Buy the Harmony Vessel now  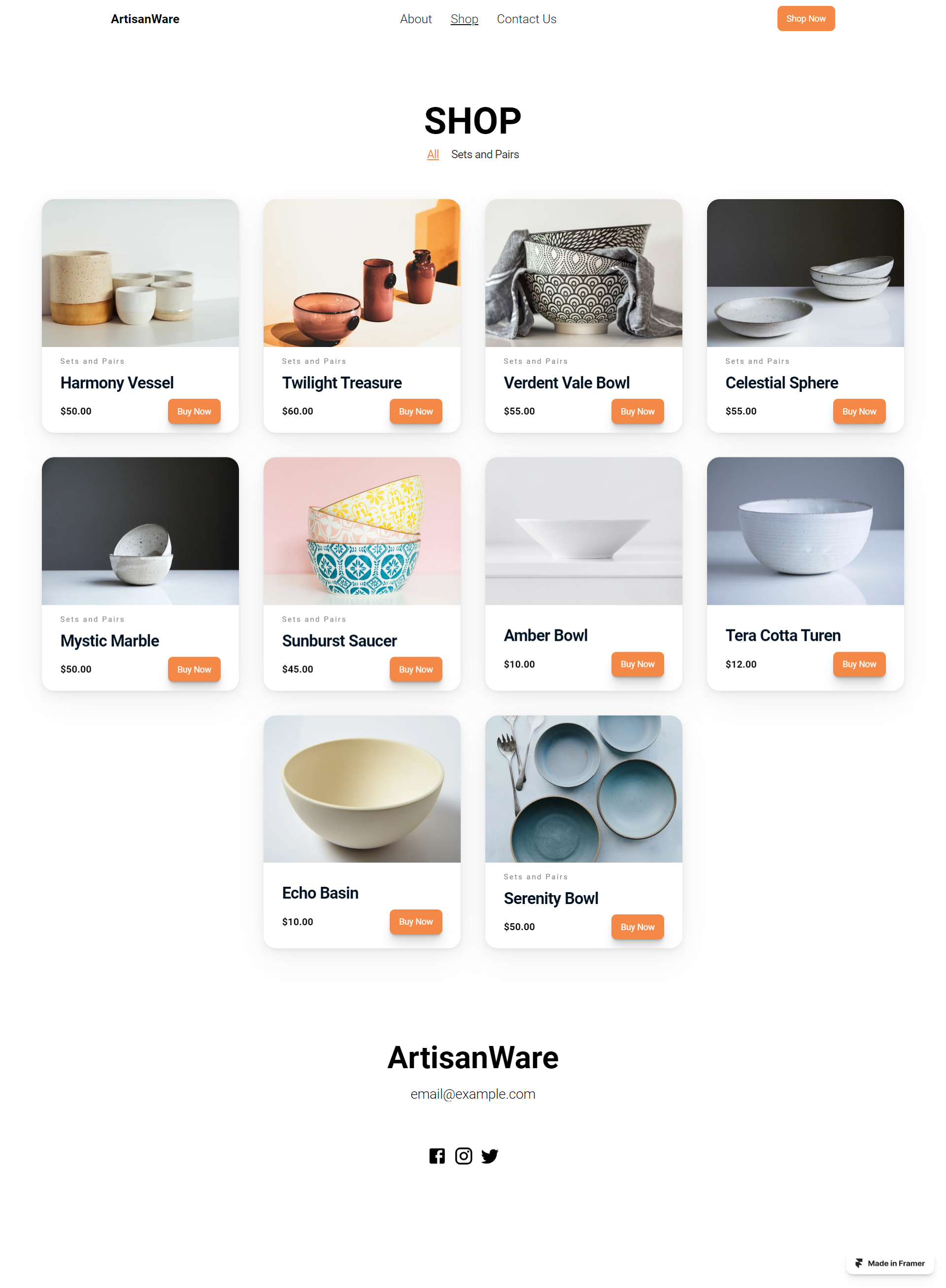tap(194, 412)
